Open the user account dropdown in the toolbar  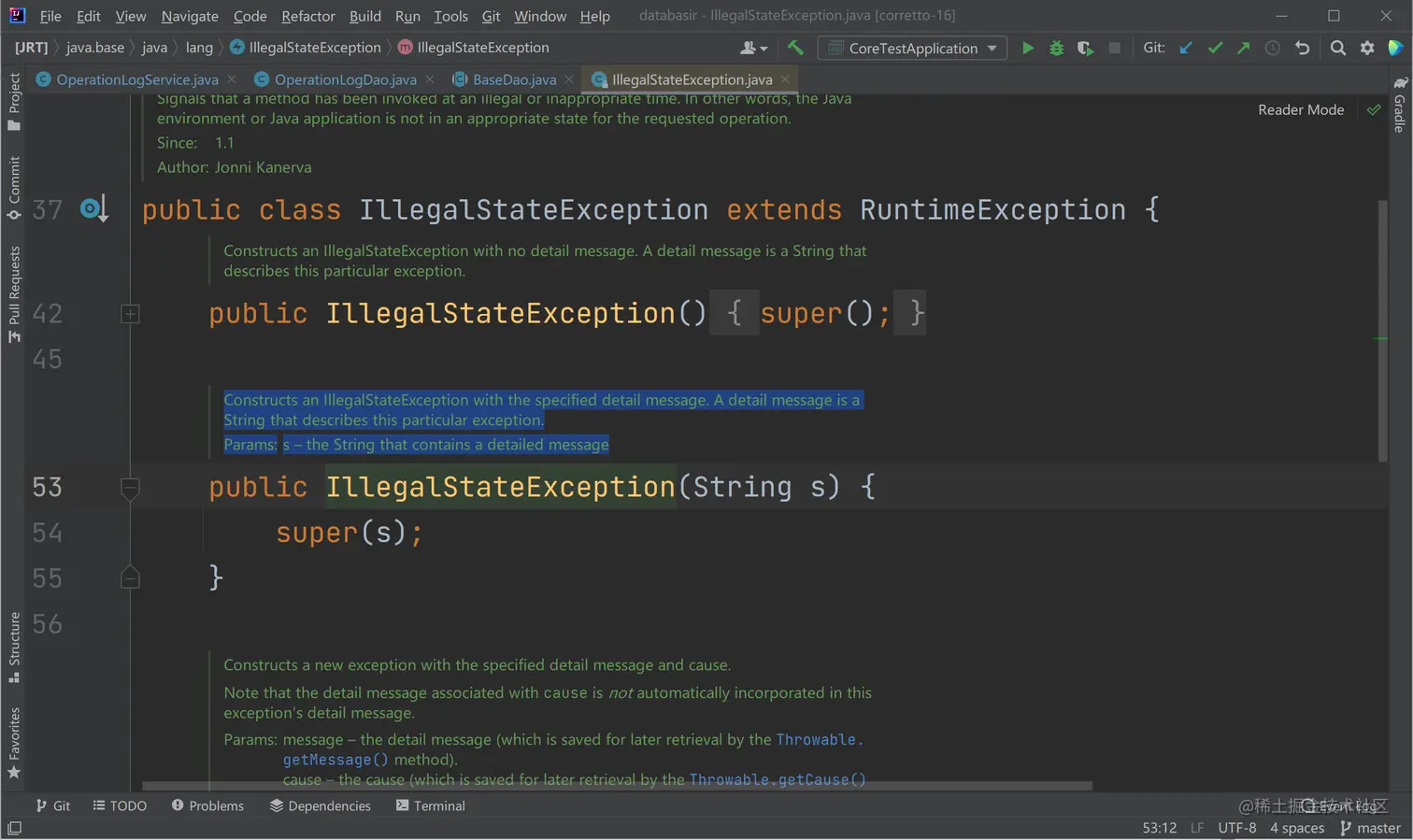click(x=753, y=48)
